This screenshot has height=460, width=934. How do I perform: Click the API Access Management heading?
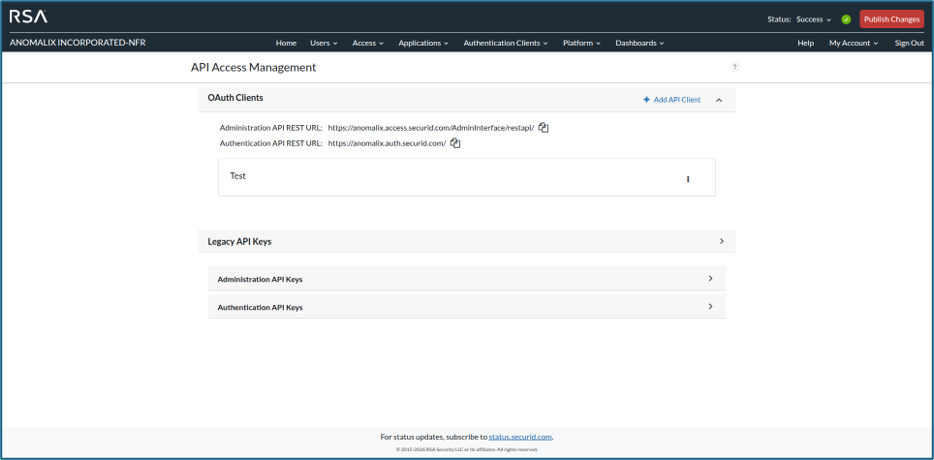click(253, 67)
